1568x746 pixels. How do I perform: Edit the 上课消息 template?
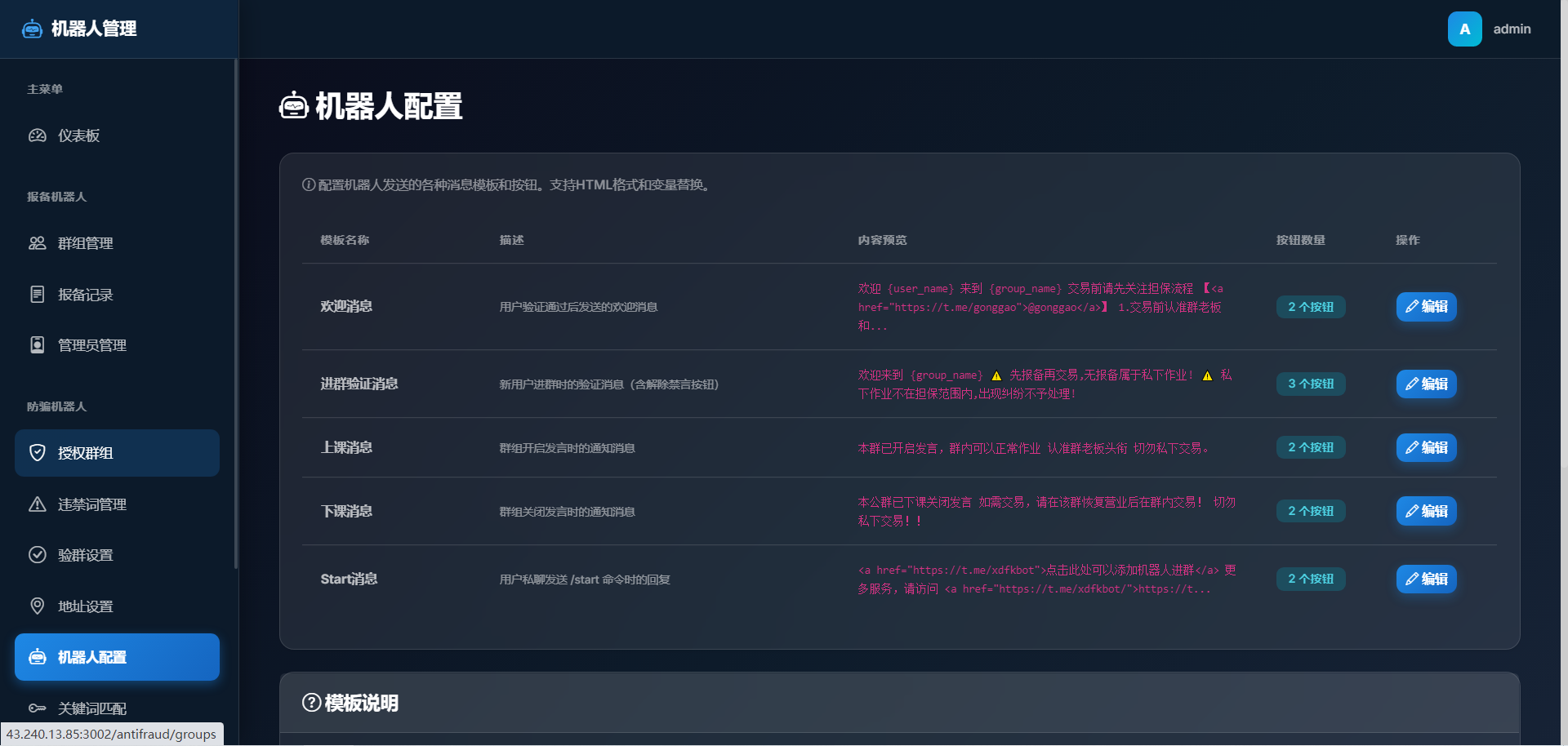click(x=1426, y=447)
